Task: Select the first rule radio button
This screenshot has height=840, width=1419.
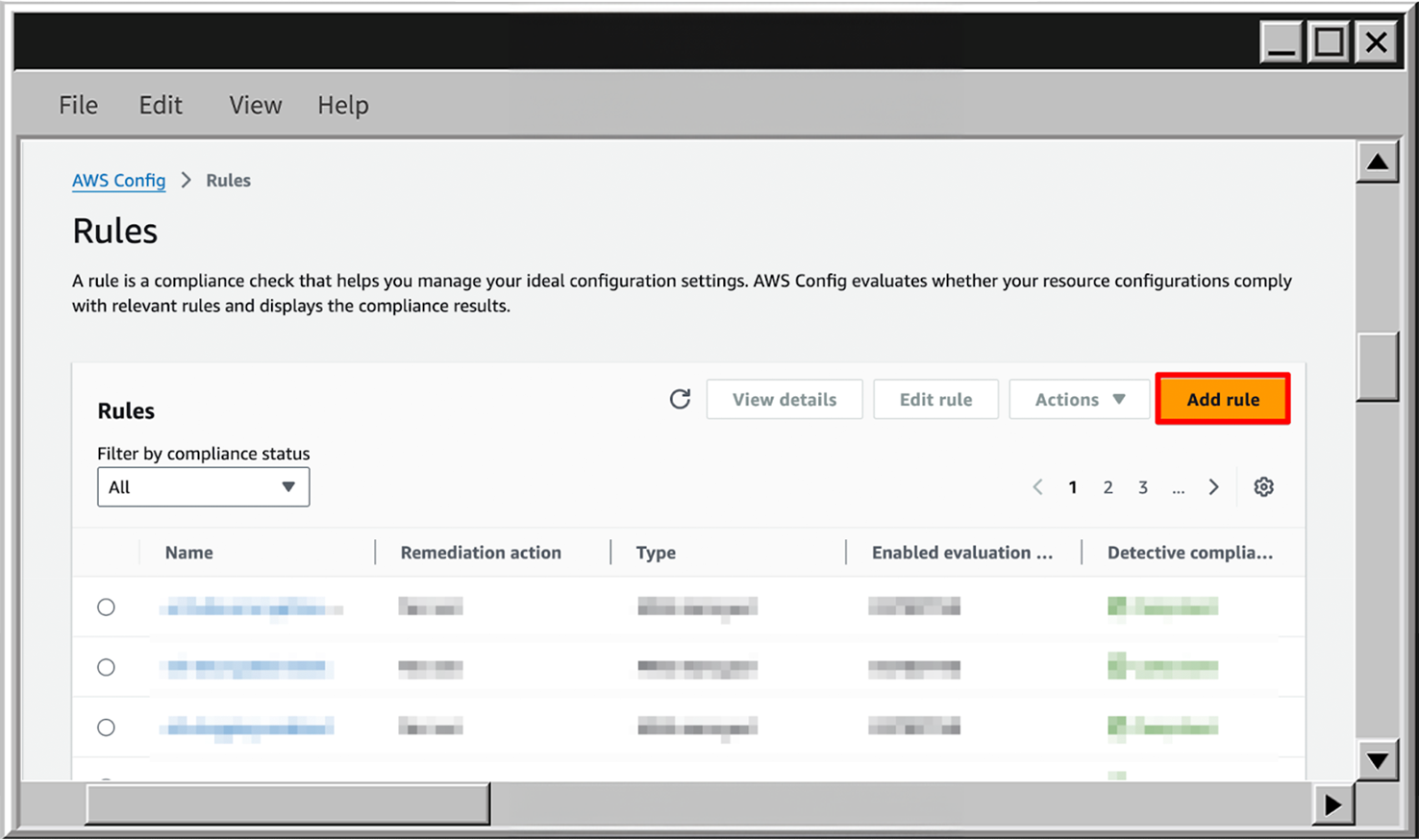Action: 106,606
